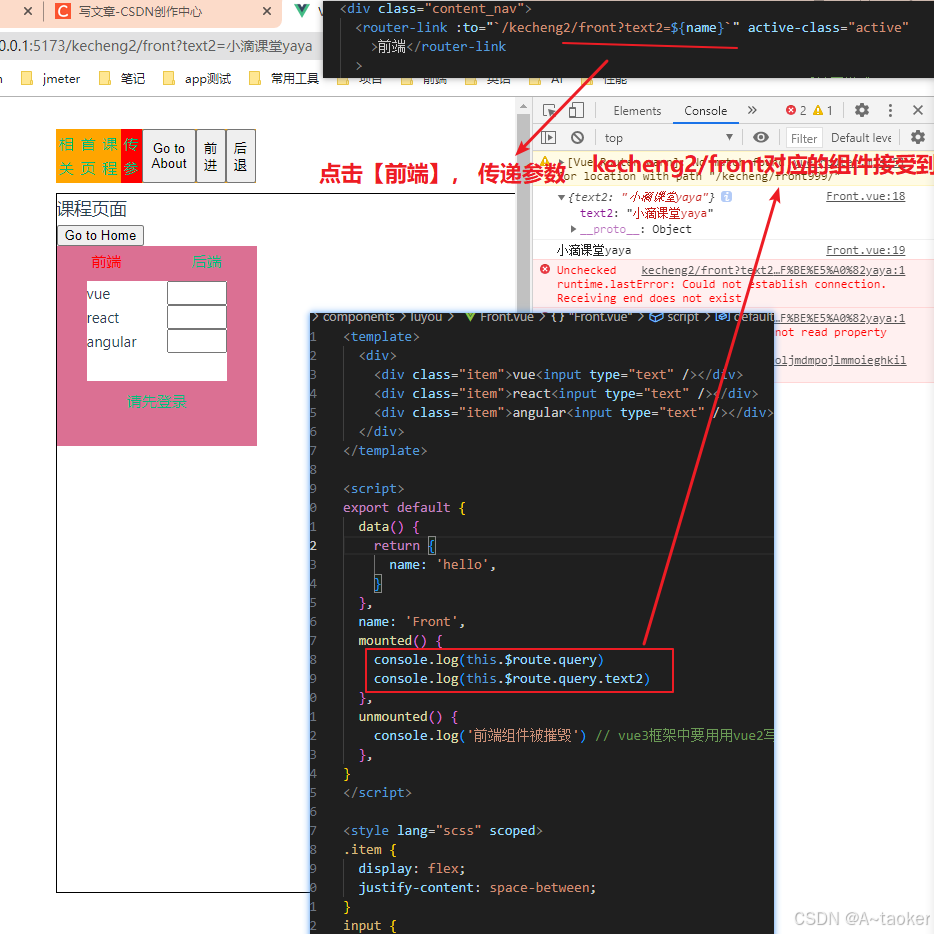Screen dimensions: 934x934
Task: Switch to the Elements tab
Action: [x=637, y=111]
